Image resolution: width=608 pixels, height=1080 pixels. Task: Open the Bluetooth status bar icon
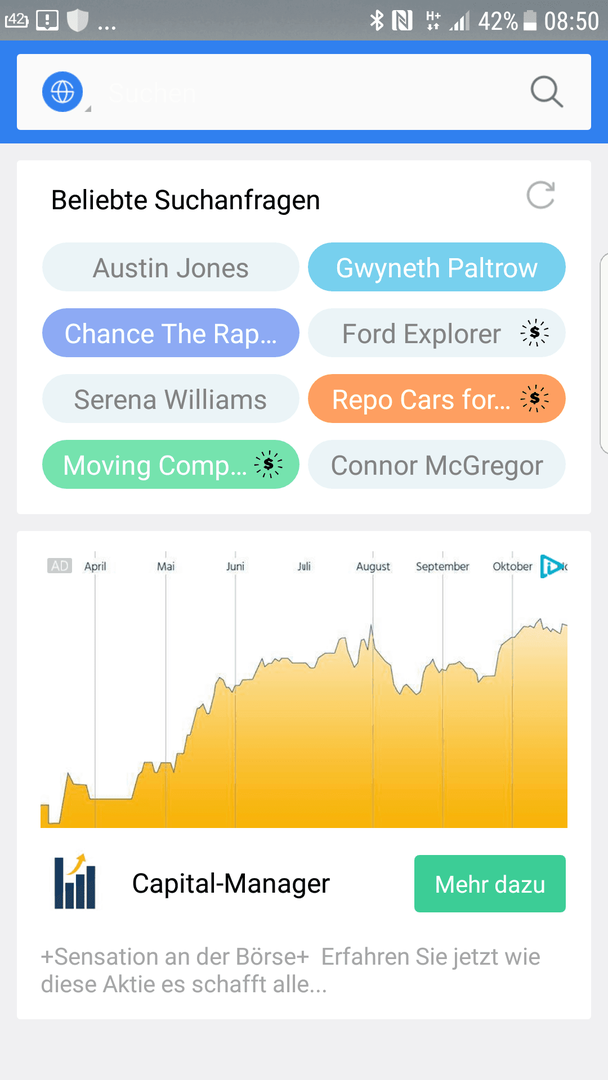click(x=376, y=21)
